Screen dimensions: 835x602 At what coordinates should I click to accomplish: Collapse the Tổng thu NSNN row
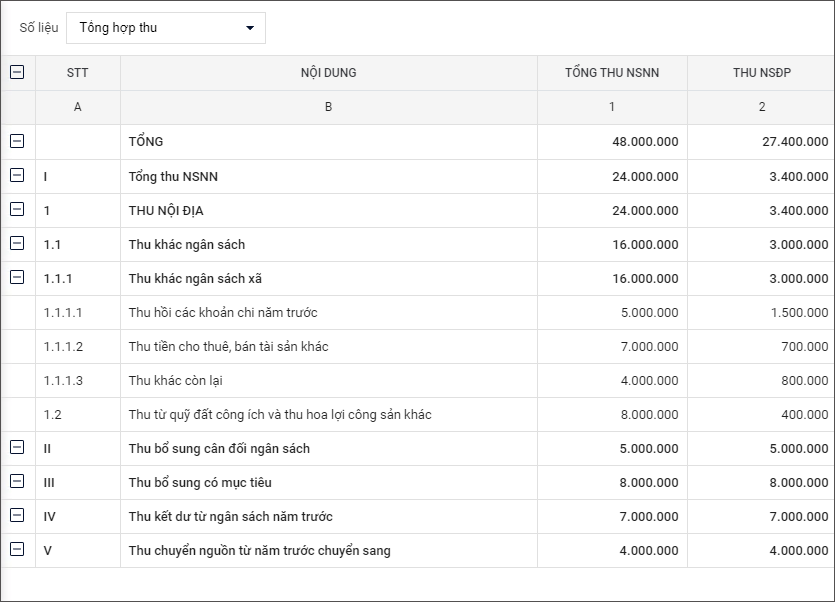point(17,176)
